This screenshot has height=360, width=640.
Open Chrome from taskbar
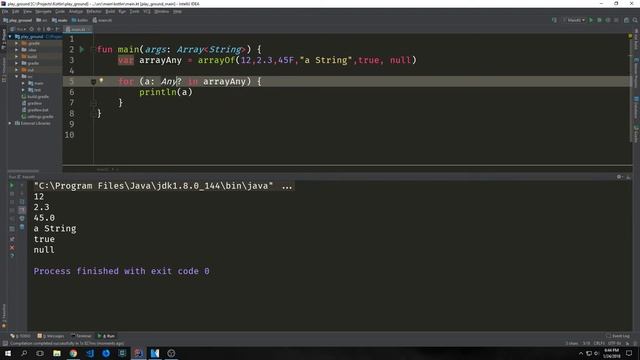click(73, 353)
